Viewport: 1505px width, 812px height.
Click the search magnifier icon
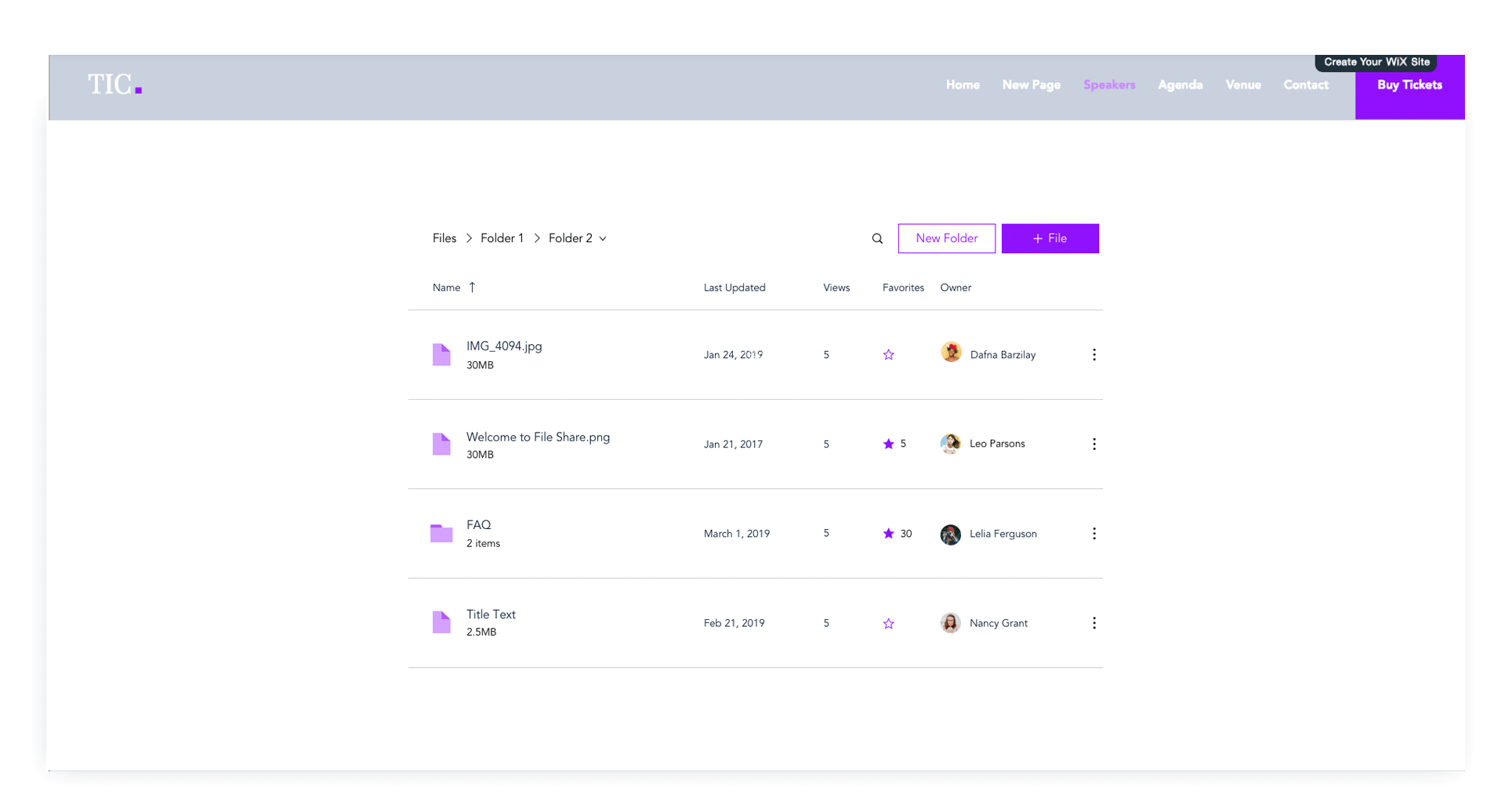[877, 239]
